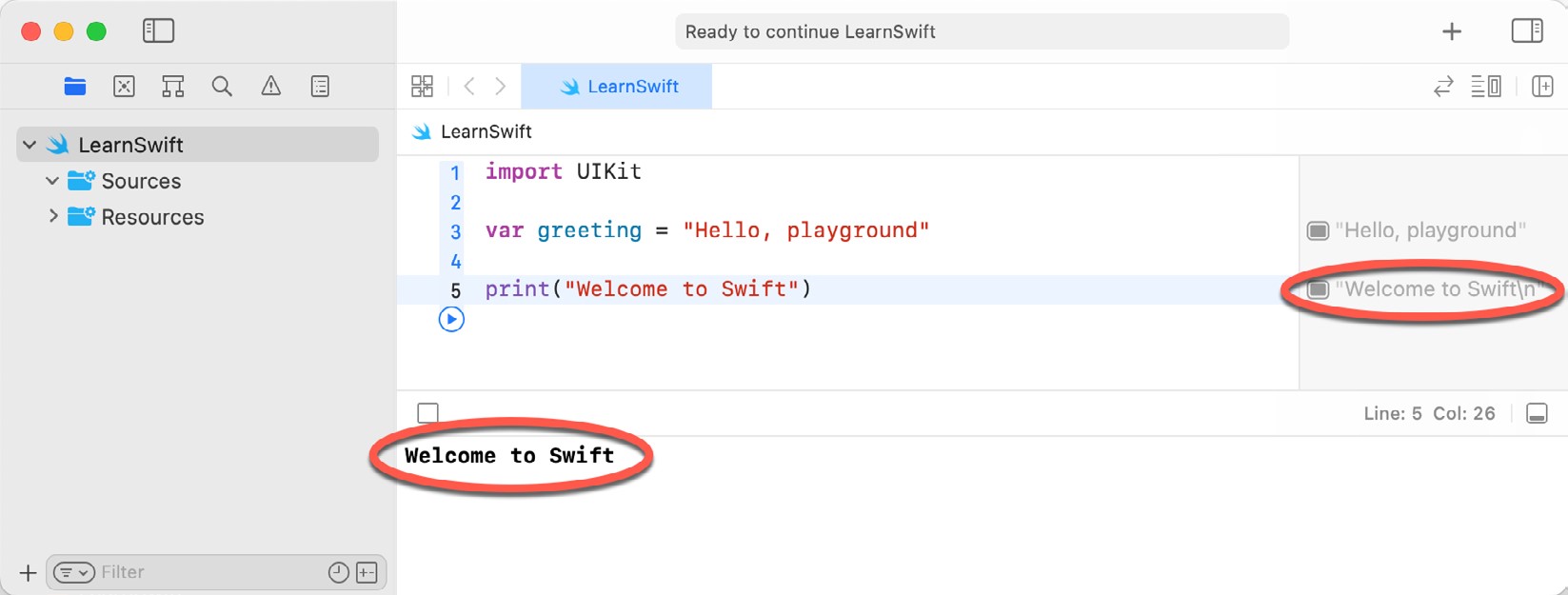Zoom the window with green button
Viewport: 1568px width, 595px height.
click(x=96, y=31)
